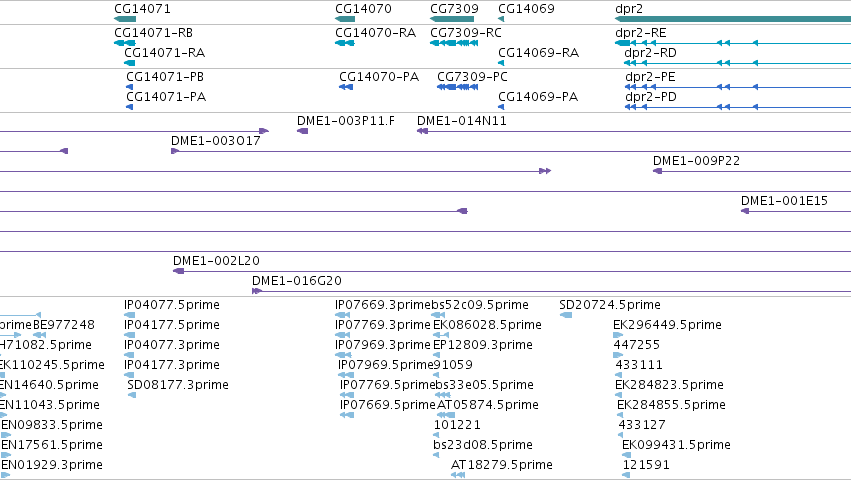Select the CG7309-RC transcript glyph

click(x=454, y=43)
